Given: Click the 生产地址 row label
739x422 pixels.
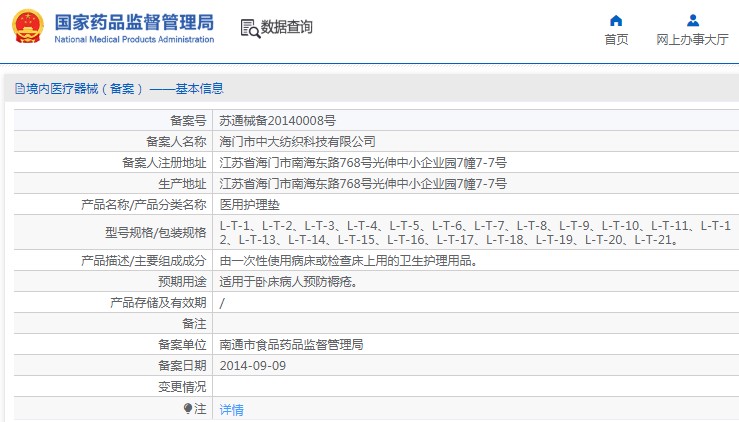Looking at the screenshot, I should click(182, 183).
